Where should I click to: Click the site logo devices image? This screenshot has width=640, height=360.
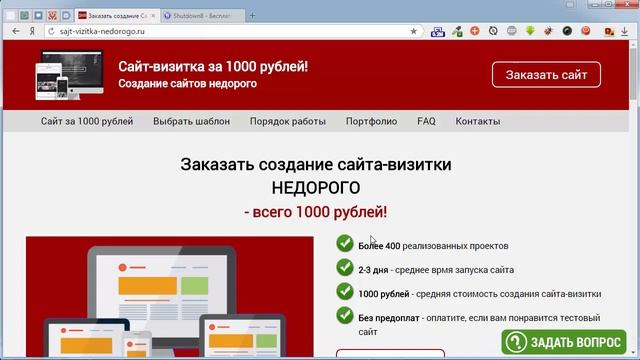pyautogui.click(x=69, y=75)
